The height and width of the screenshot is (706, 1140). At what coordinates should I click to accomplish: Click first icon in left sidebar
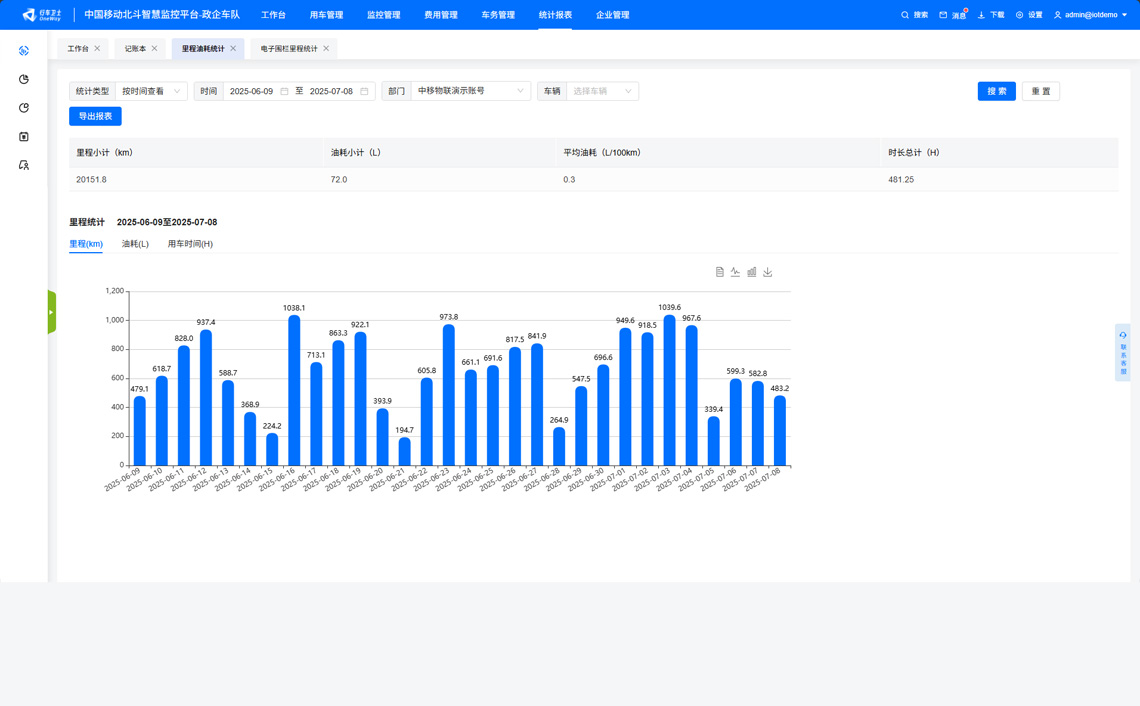tap(24, 50)
